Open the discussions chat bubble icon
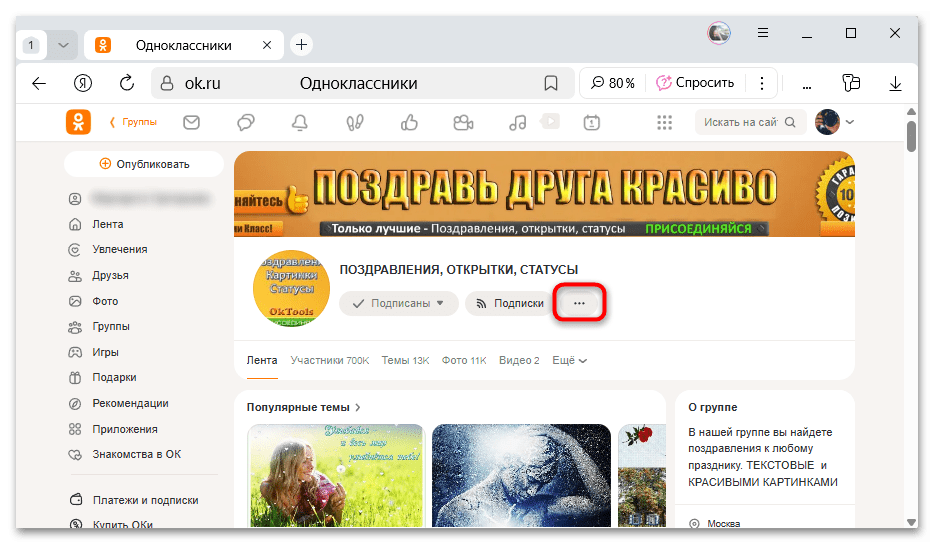Image resolution: width=934 pixels, height=544 pixels. [x=245, y=123]
